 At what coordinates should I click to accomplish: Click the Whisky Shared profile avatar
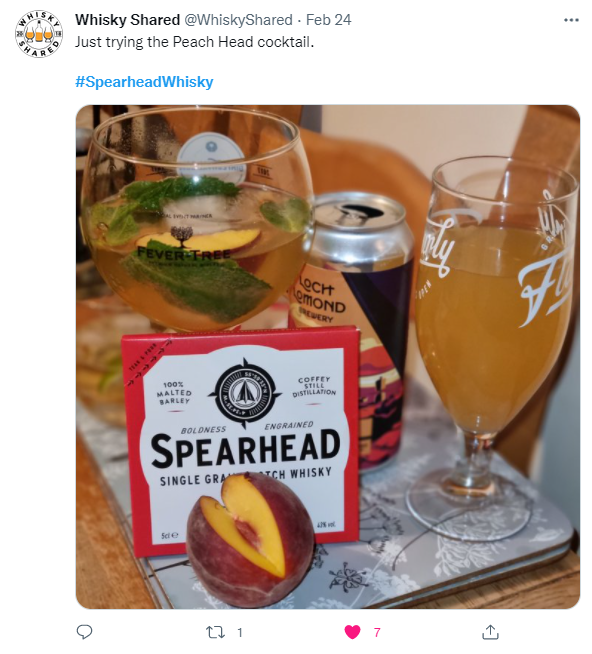39,34
